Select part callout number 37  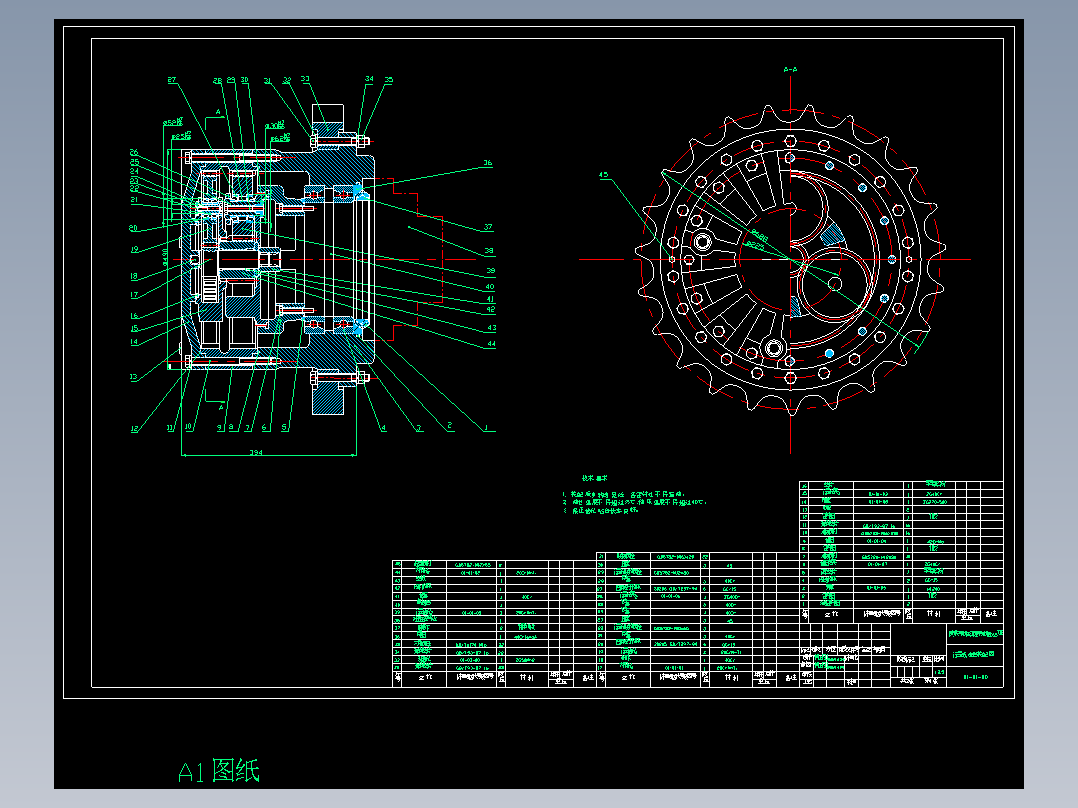487,226
